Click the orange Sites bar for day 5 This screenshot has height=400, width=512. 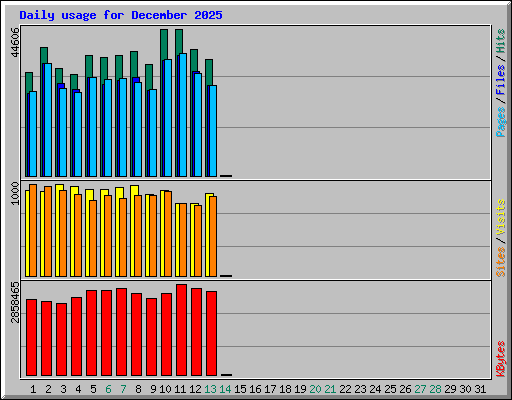pyautogui.click(x=93, y=238)
